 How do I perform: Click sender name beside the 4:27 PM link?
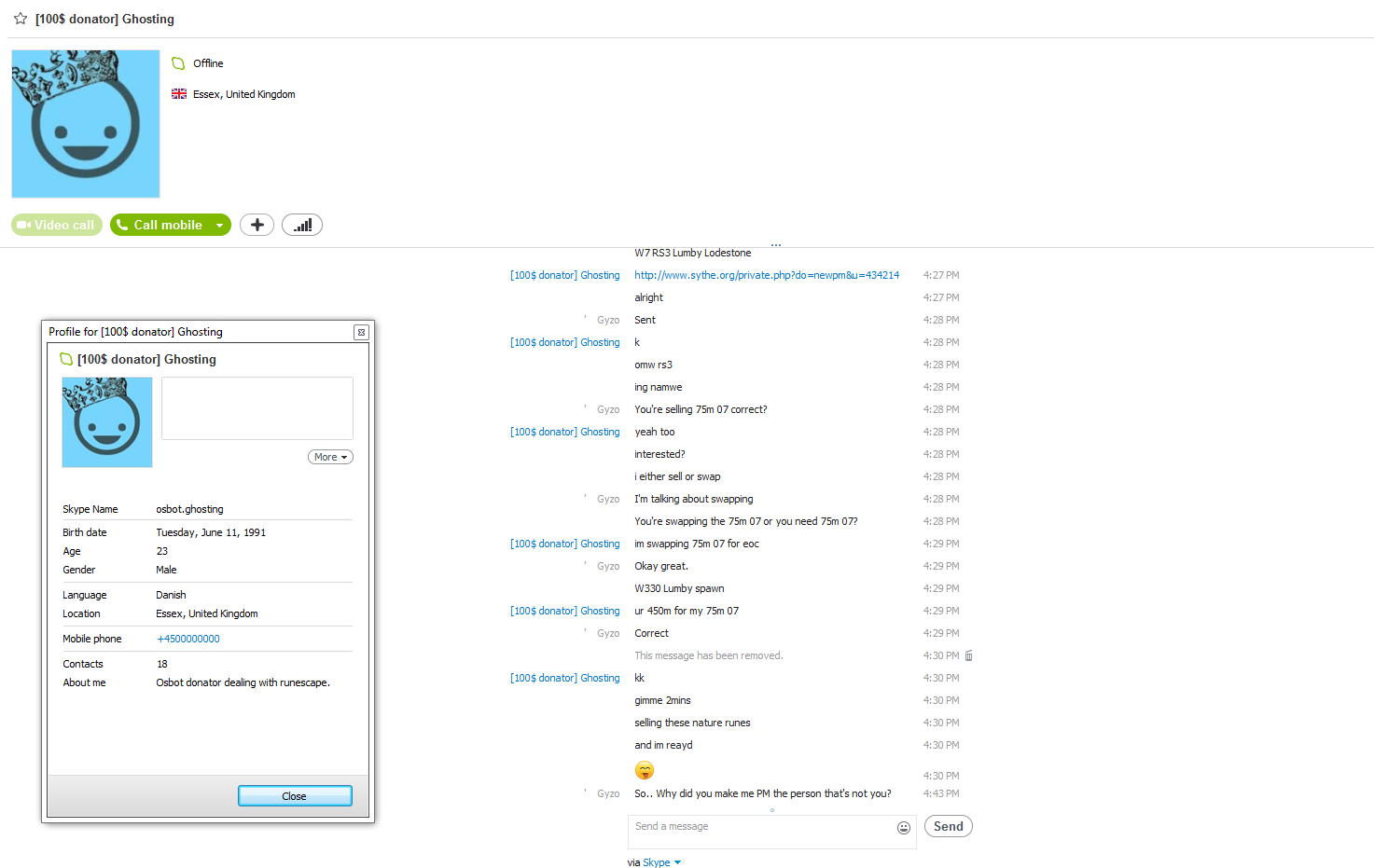[x=564, y=275]
